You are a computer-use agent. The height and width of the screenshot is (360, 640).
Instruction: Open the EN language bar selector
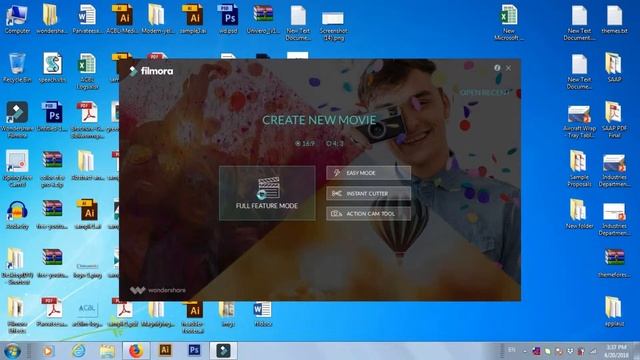(x=511, y=350)
